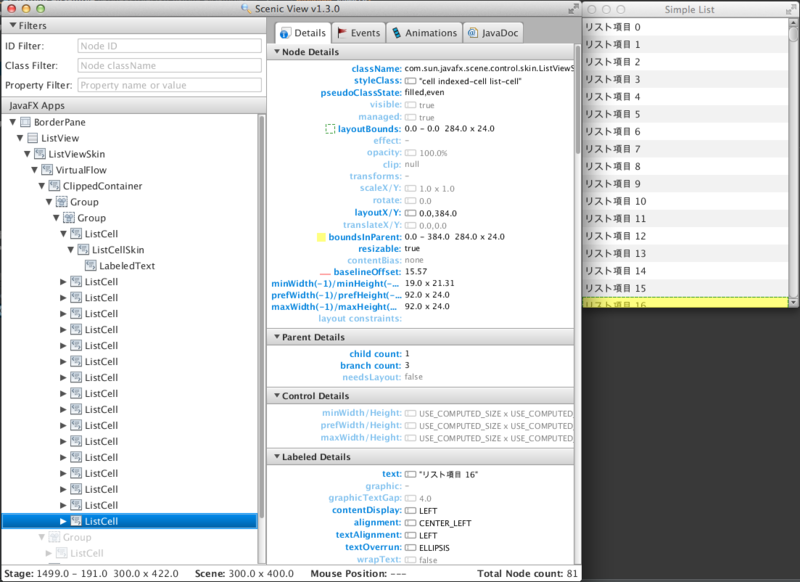Click the ClippedContainer node icon
Image resolution: width=800 pixels, height=582 pixels.
pyautogui.click(x=54, y=186)
